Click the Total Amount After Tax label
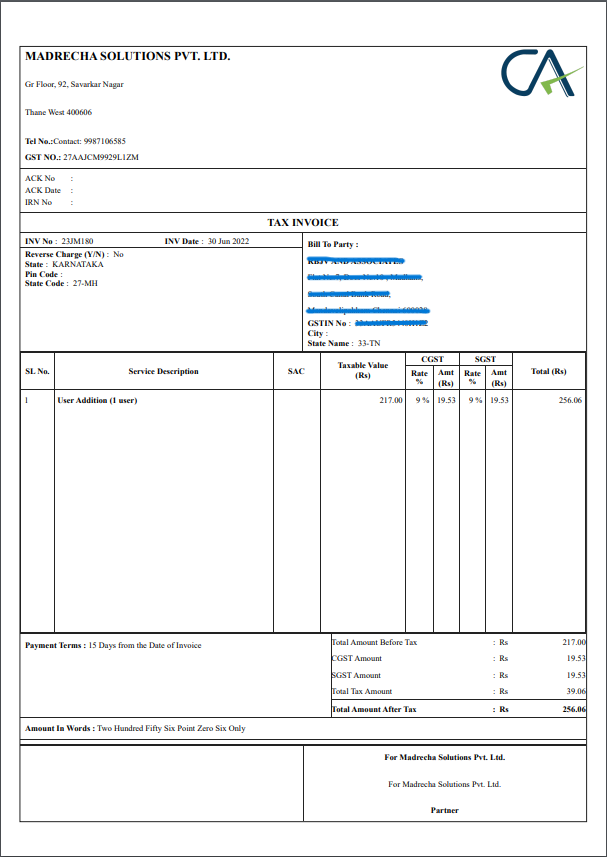The width and height of the screenshot is (607, 857). pos(374,709)
